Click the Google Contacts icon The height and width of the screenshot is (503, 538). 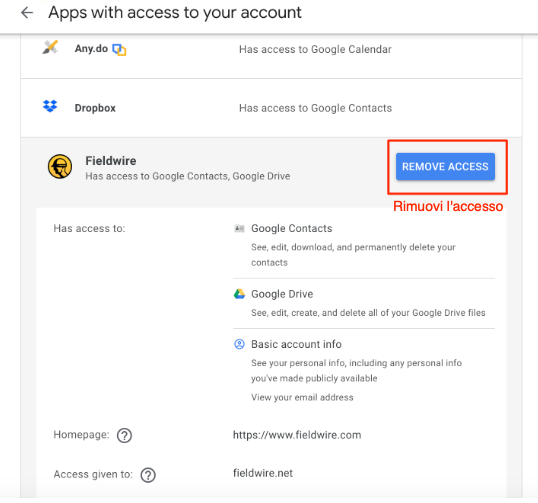(239, 228)
